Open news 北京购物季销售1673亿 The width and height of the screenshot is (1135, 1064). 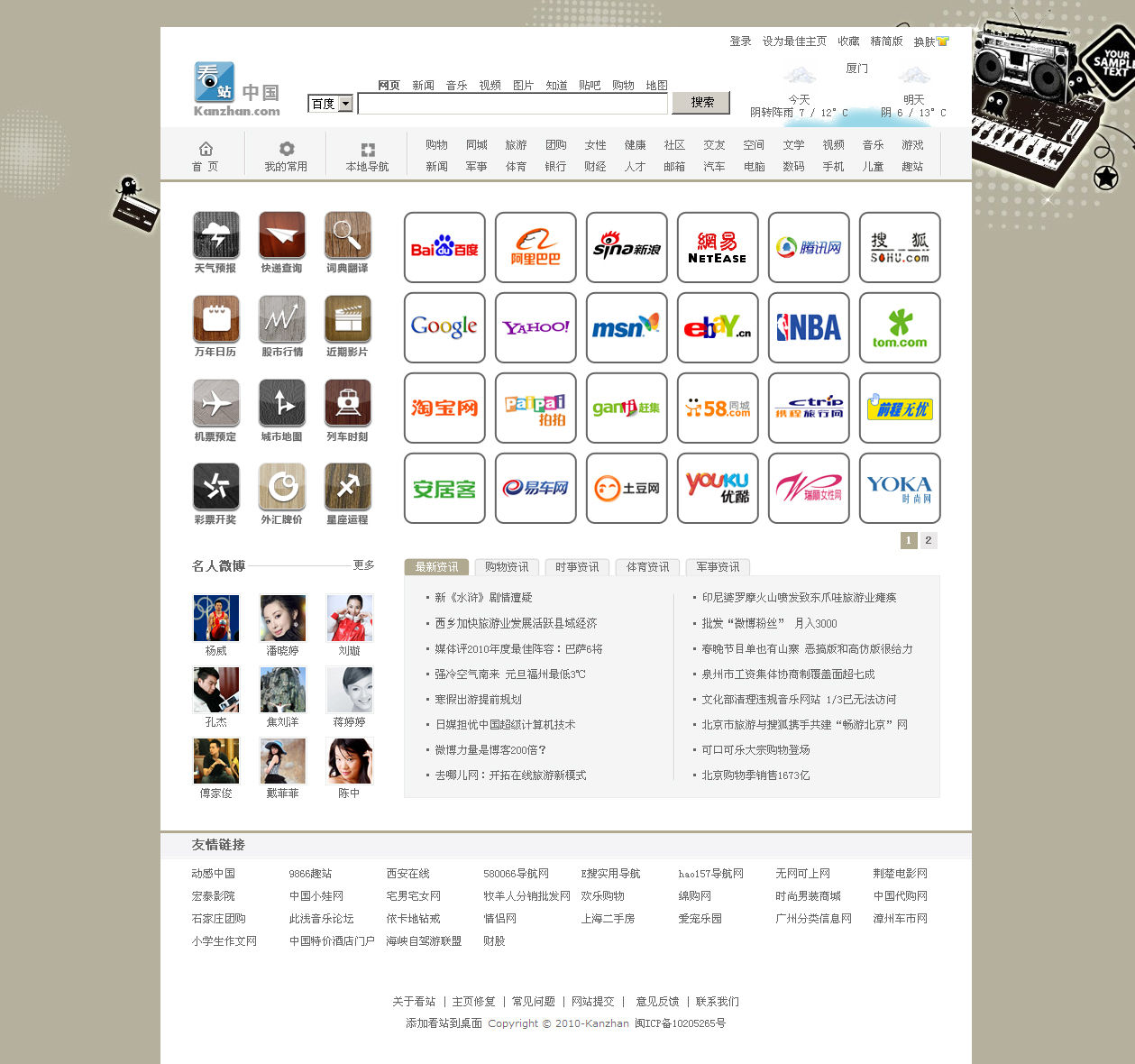click(x=755, y=775)
